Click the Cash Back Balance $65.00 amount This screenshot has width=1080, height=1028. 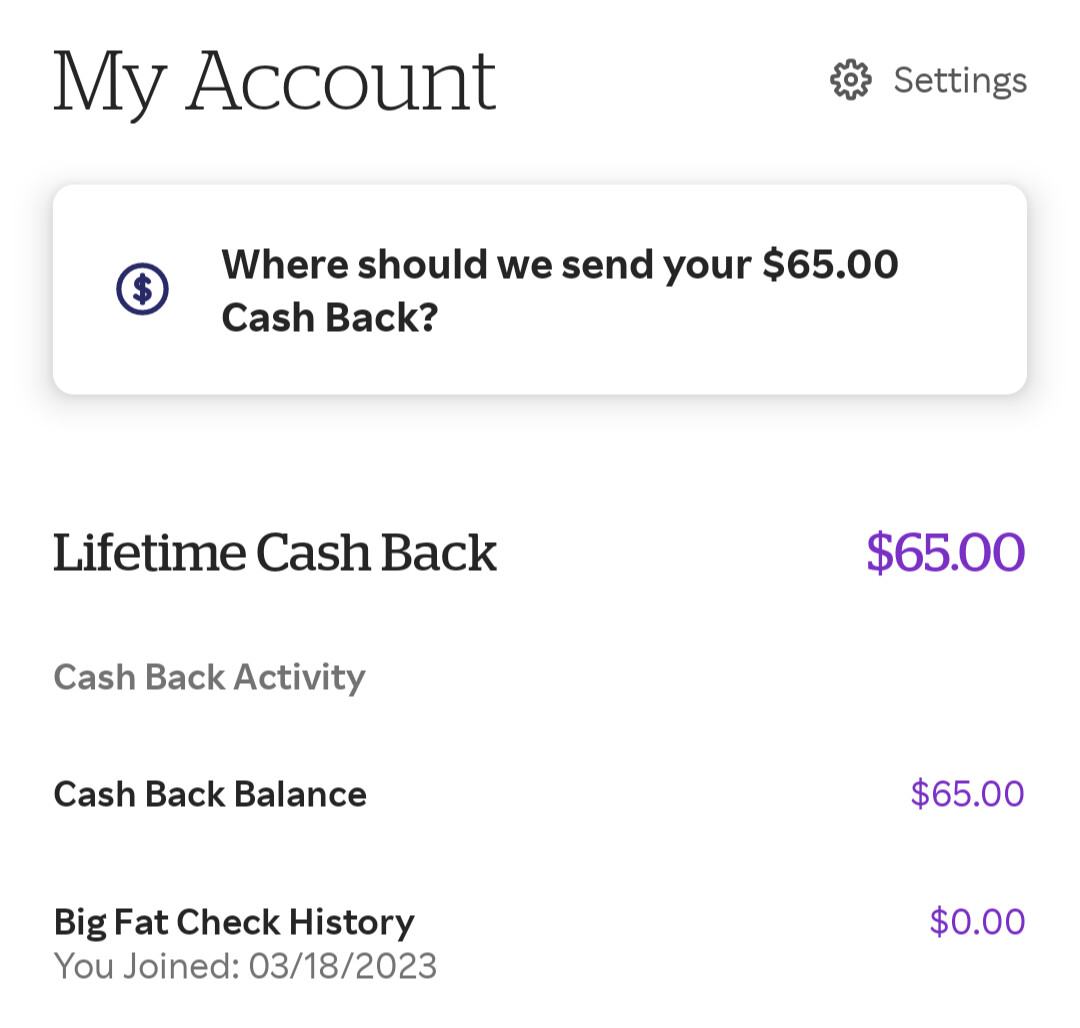(967, 794)
